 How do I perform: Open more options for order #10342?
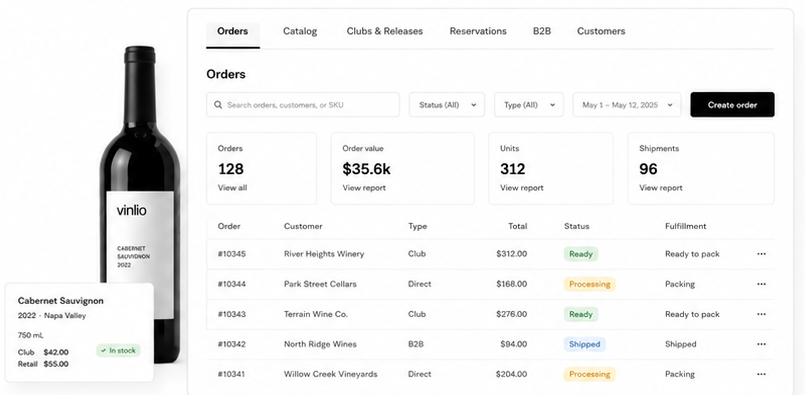pyautogui.click(x=761, y=344)
